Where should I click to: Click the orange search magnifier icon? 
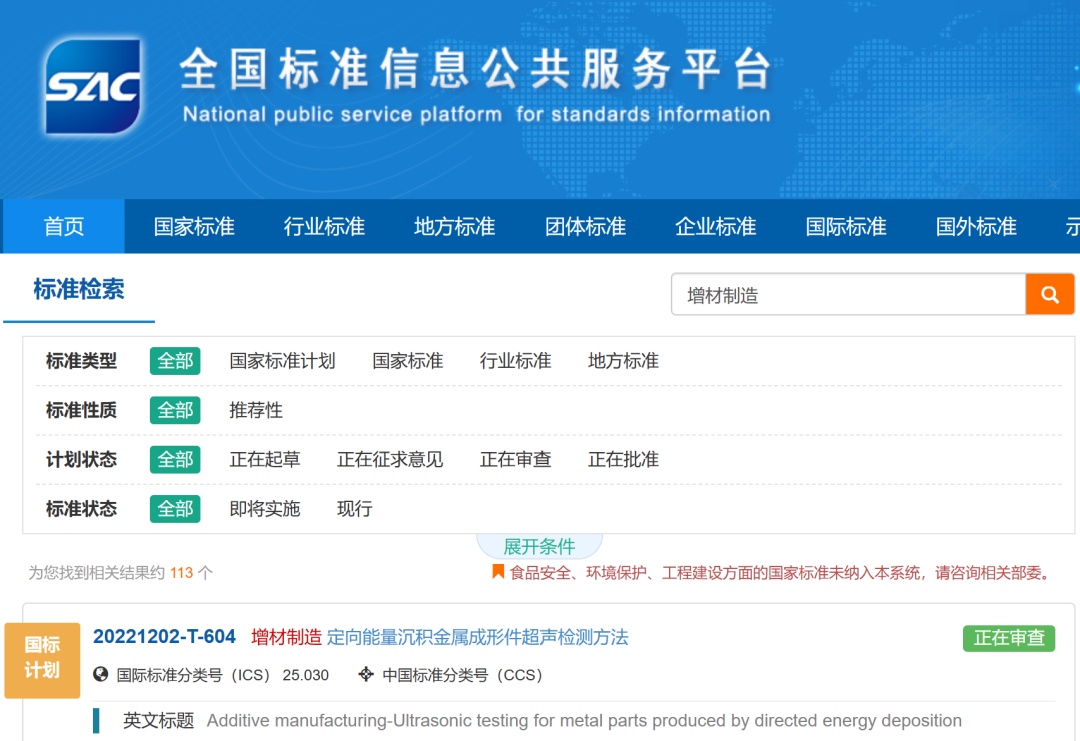tap(1049, 295)
